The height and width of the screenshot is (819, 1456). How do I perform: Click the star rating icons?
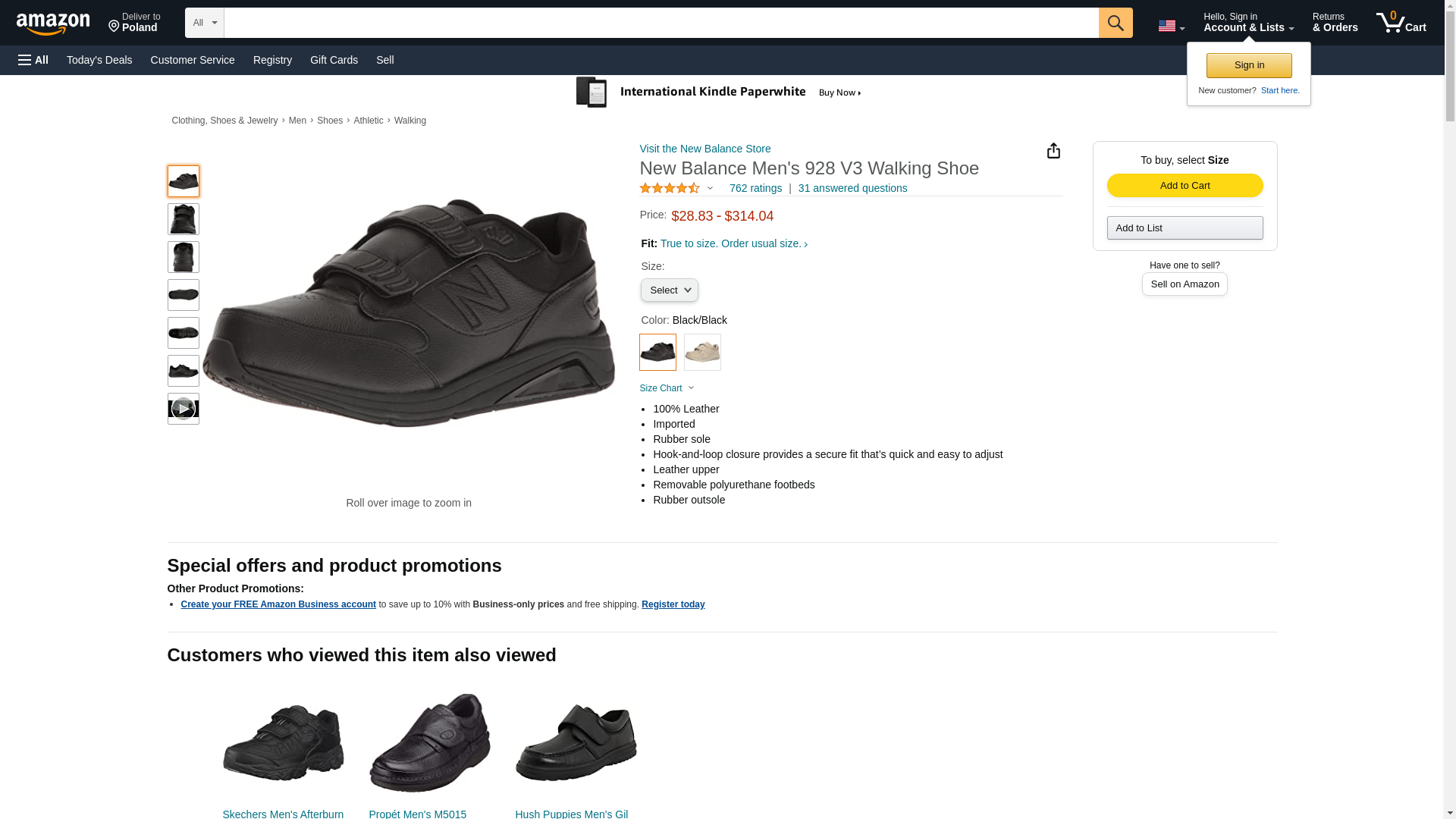pos(670,188)
